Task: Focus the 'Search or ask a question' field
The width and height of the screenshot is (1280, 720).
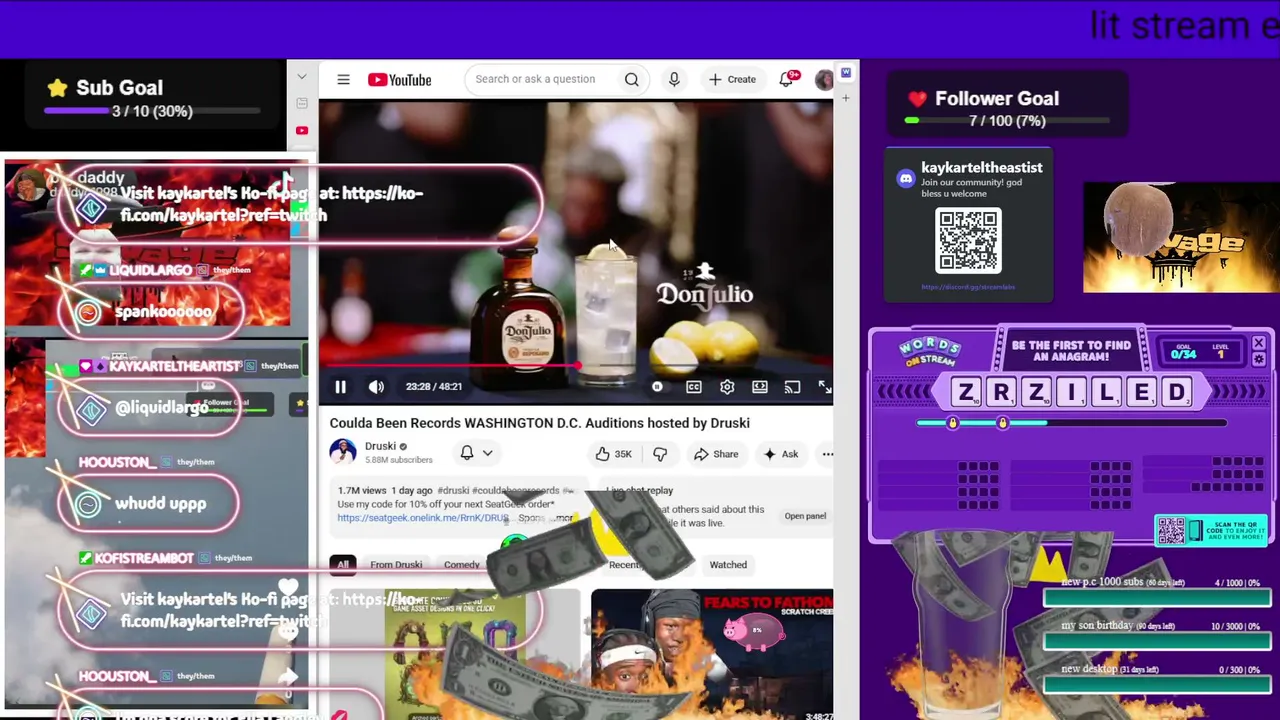Action: [x=535, y=80]
